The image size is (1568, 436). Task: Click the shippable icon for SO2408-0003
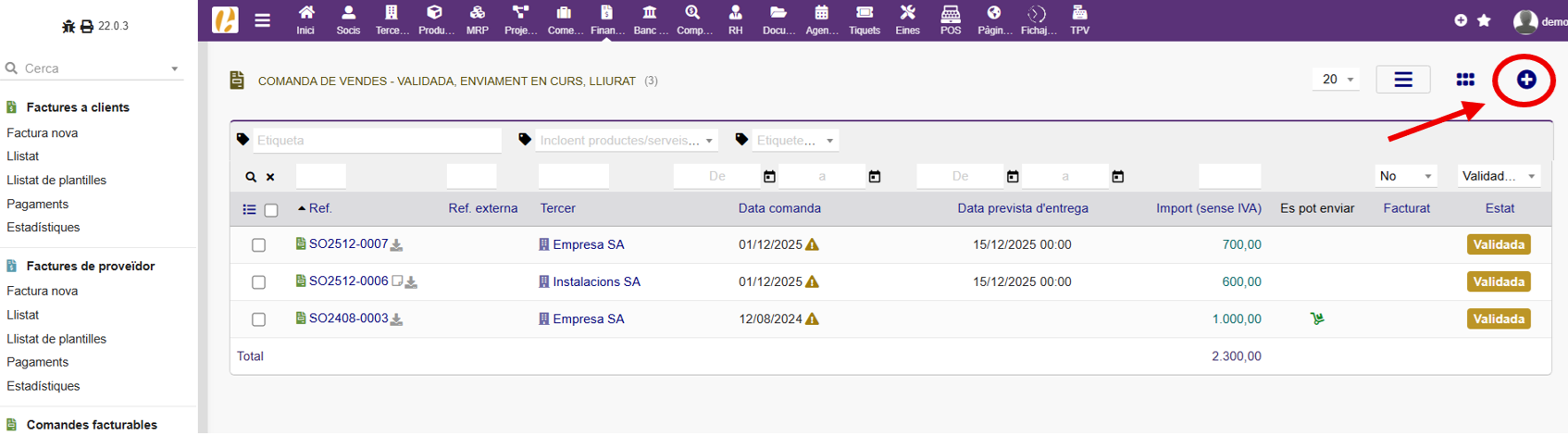(1316, 318)
